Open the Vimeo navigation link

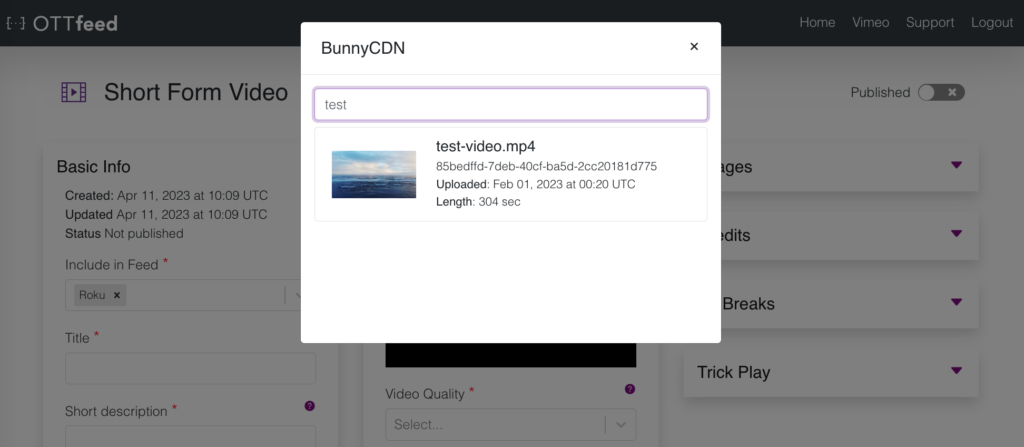coord(871,23)
